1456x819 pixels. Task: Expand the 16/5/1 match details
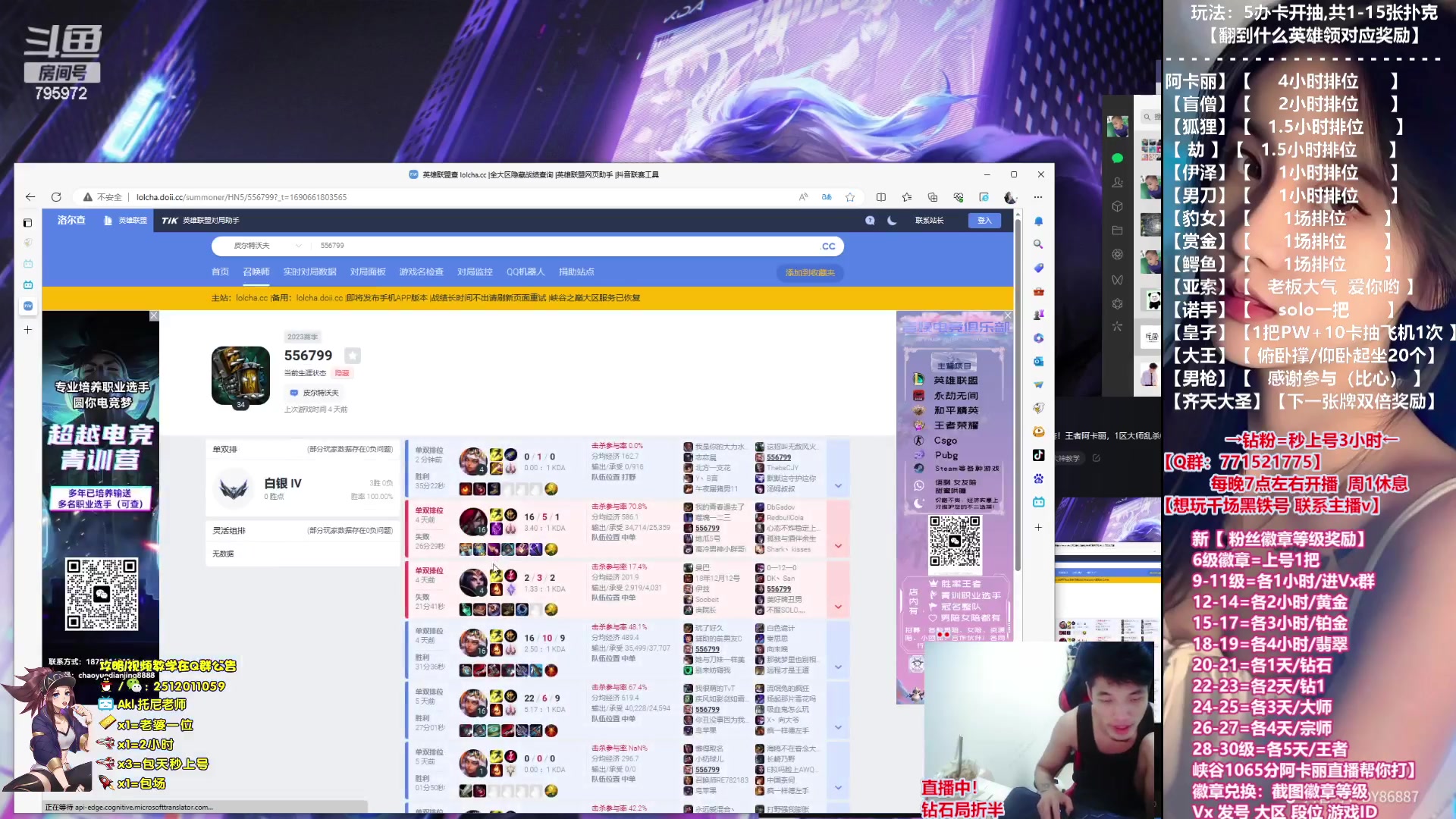838,546
